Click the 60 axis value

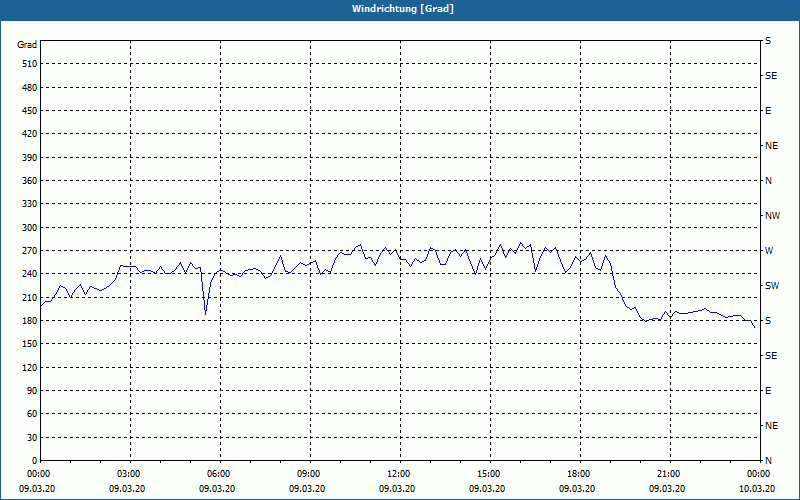(32, 414)
